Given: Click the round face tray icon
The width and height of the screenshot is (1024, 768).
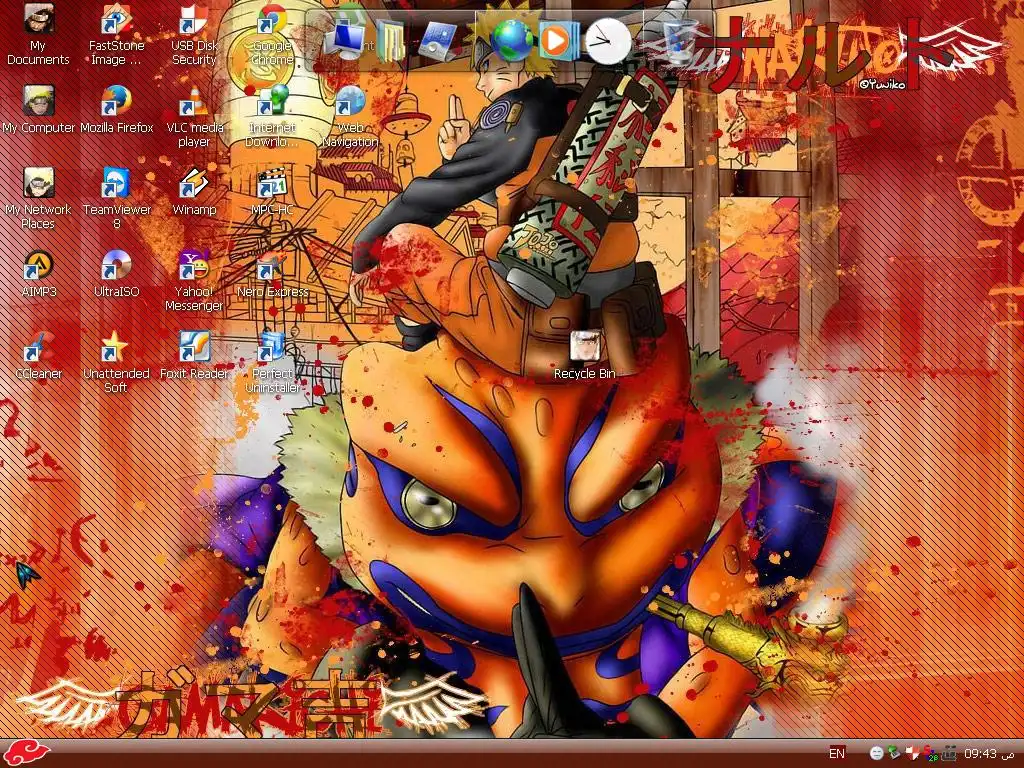Looking at the screenshot, I should pyautogui.click(x=877, y=754).
